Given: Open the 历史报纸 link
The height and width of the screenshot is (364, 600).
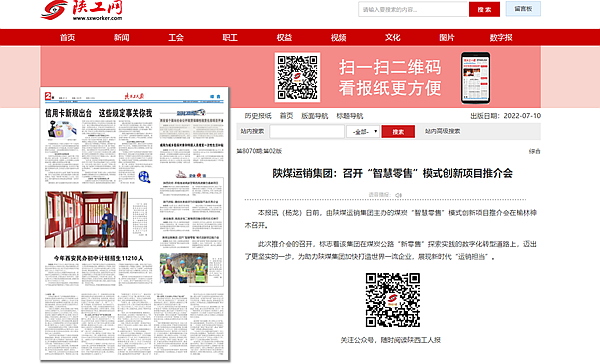Looking at the screenshot, I should click(258, 116).
